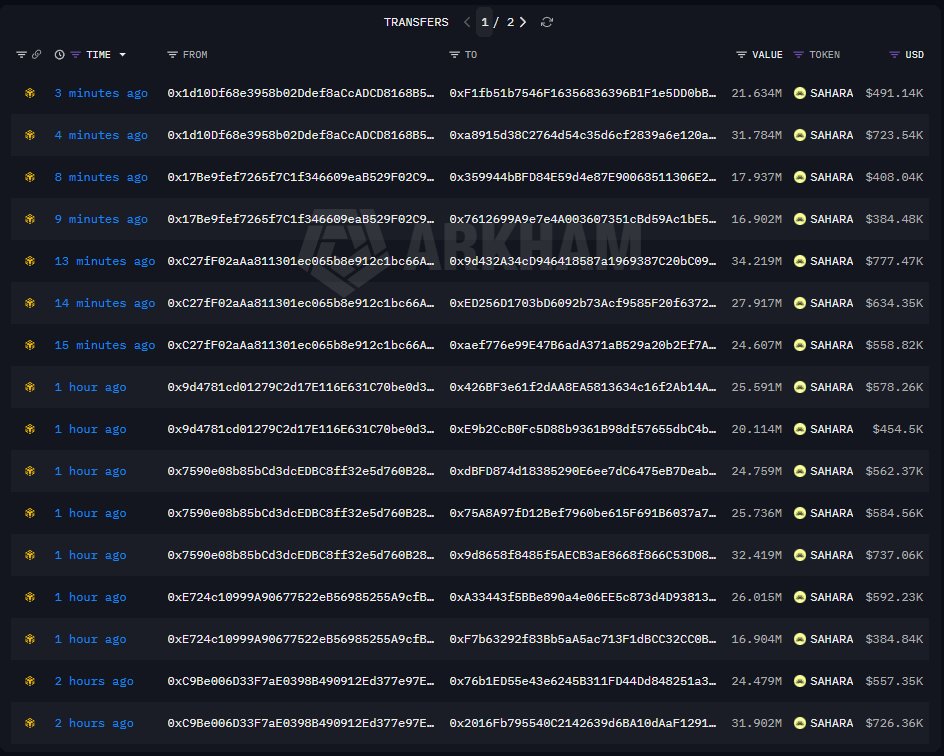Go to the next transfers page

tap(523, 22)
